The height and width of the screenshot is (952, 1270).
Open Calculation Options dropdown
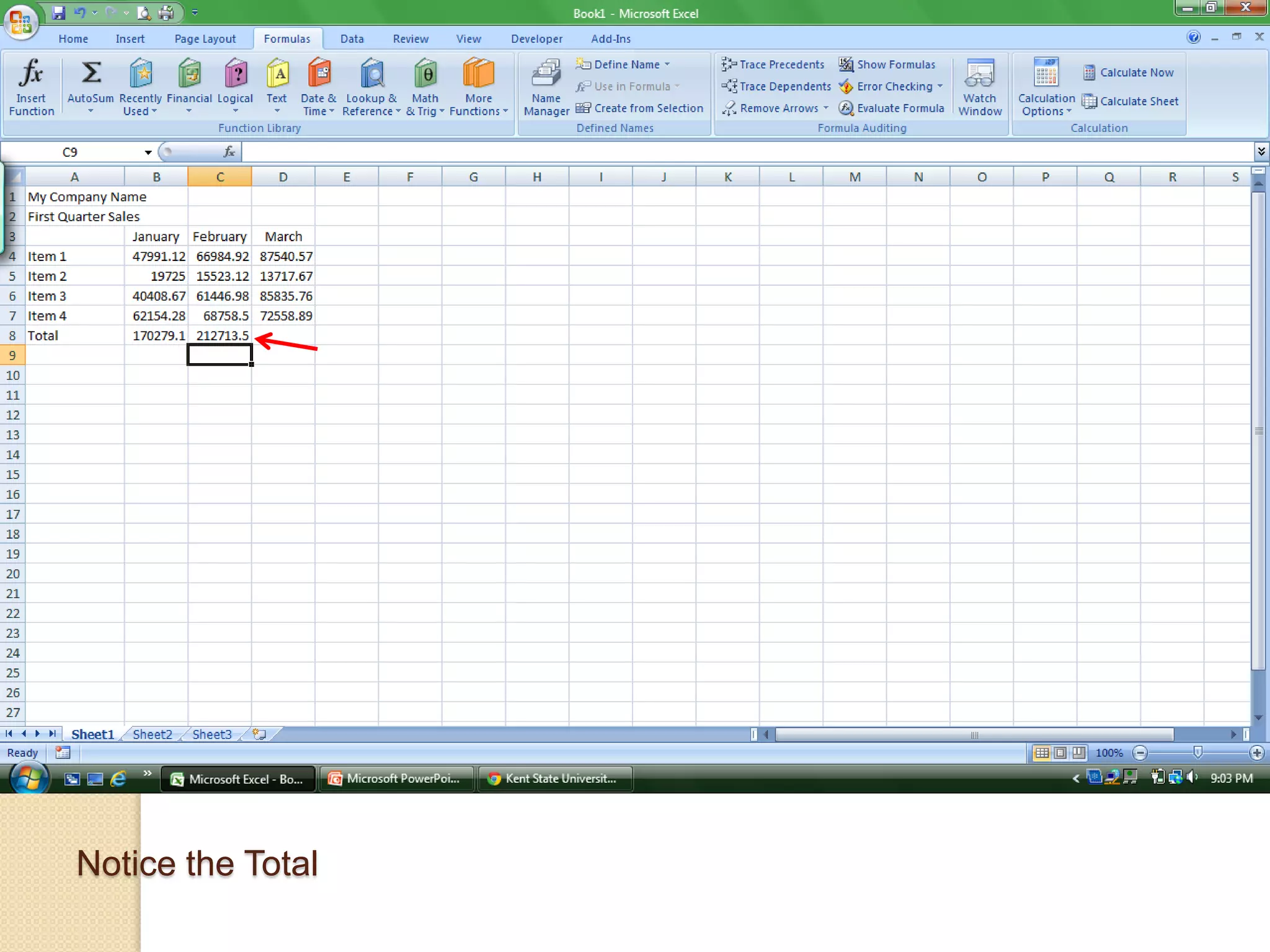tap(1047, 87)
